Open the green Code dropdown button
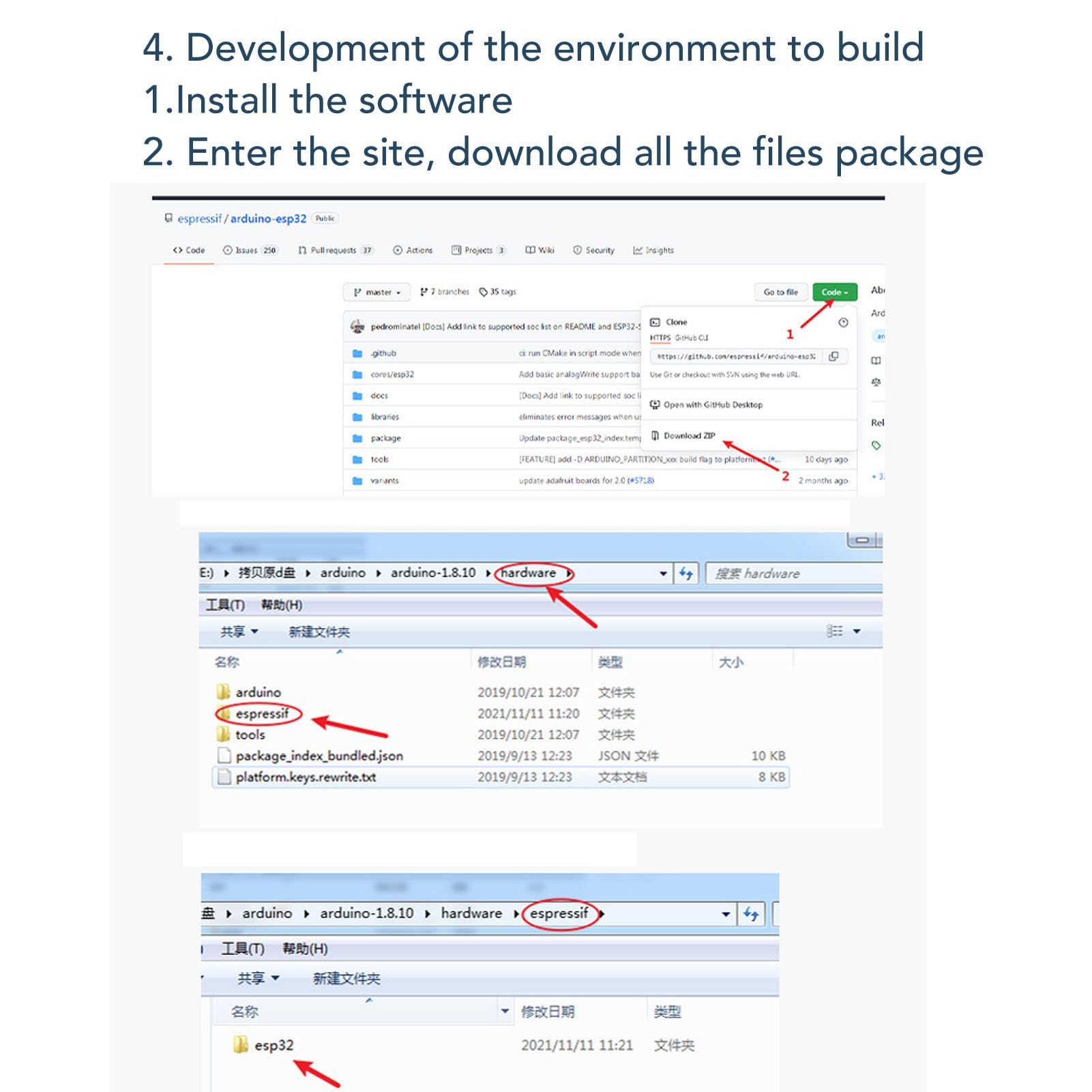The width and height of the screenshot is (1092, 1092). (x=834, y=292)
